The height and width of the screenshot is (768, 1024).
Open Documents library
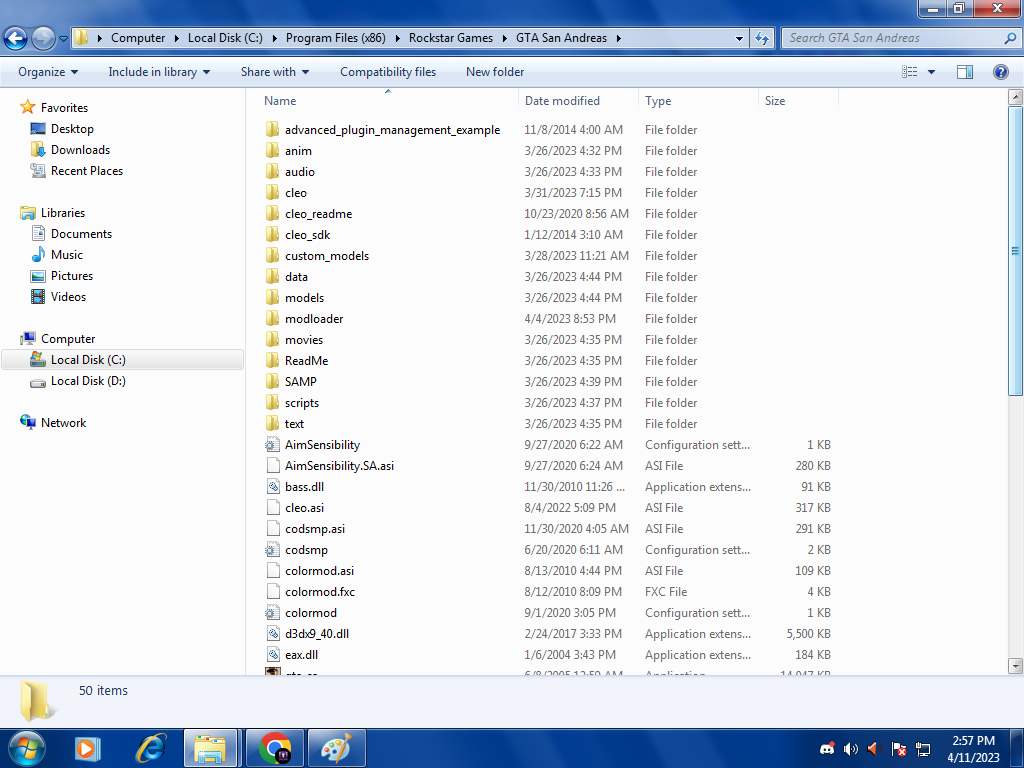tap(72, 234)
